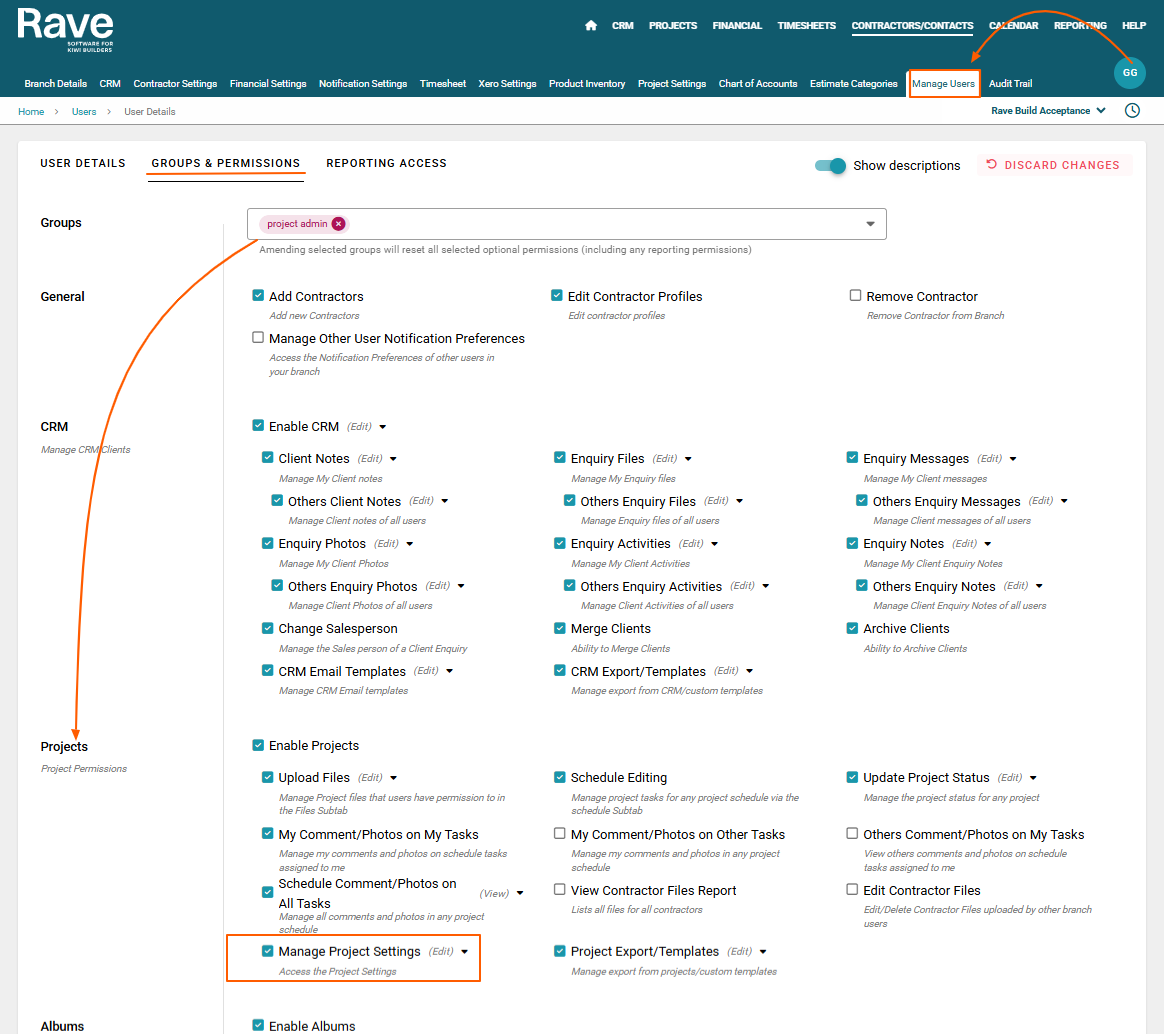Open Xero Settings tab
Screen dimensions: 1164x1034
507,84
